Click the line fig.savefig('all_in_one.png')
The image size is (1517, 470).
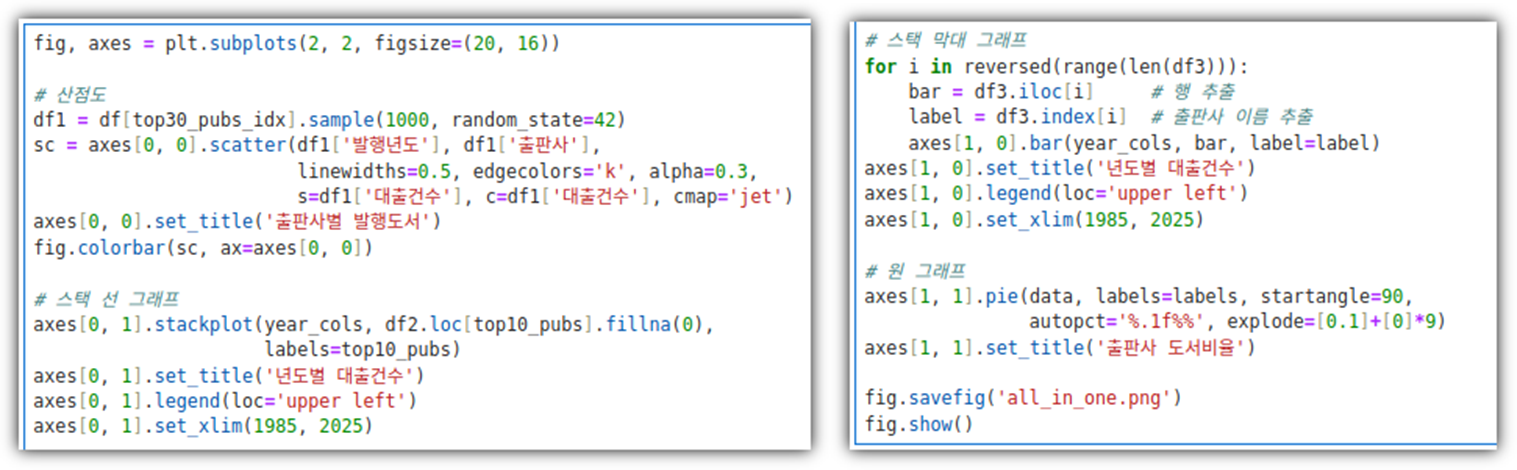point(1023,398)
